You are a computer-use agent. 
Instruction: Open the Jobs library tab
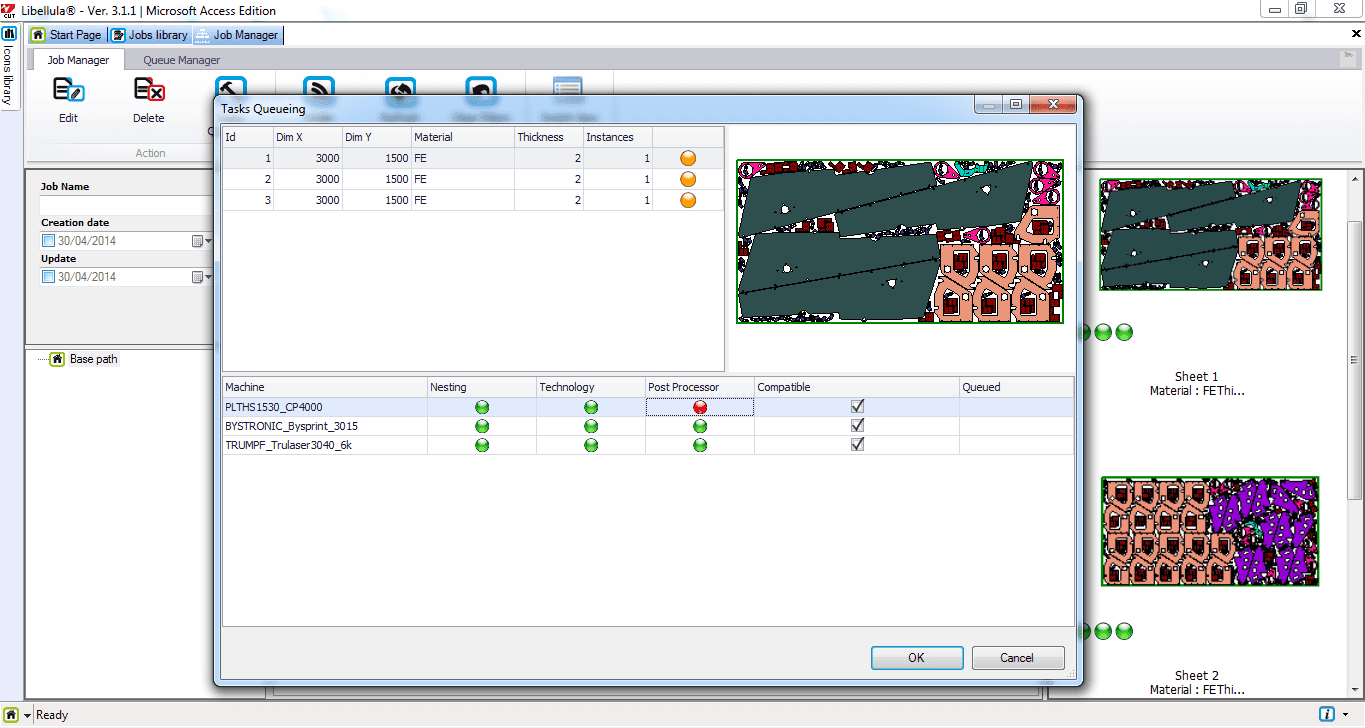(x=149, y=35)
